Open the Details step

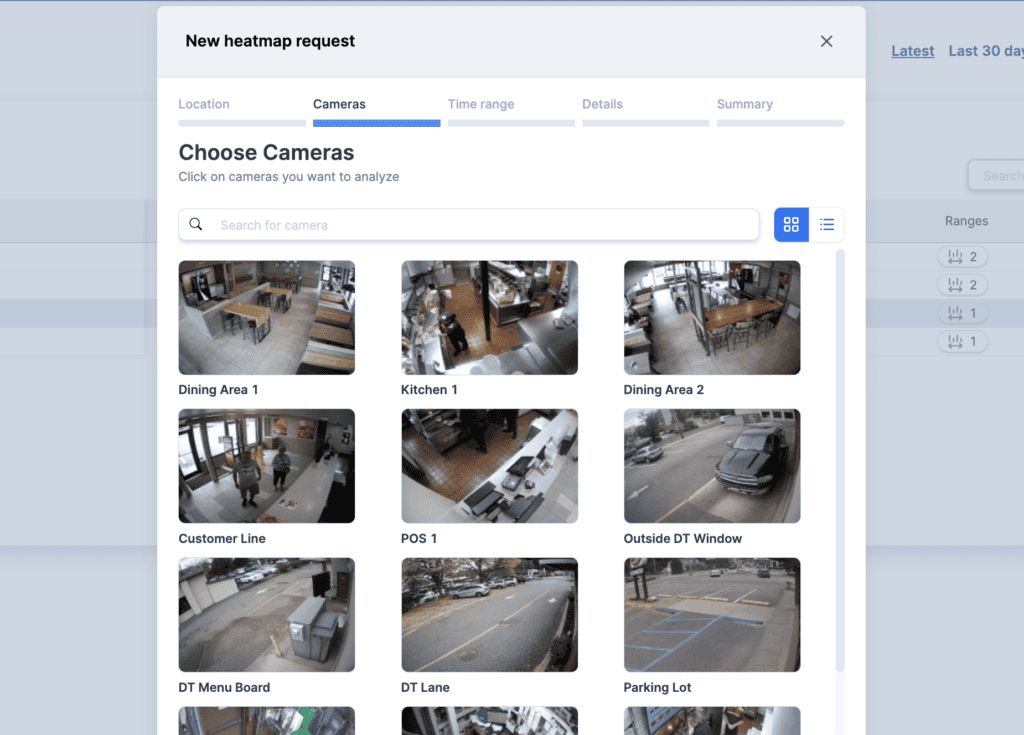[602, 104]
